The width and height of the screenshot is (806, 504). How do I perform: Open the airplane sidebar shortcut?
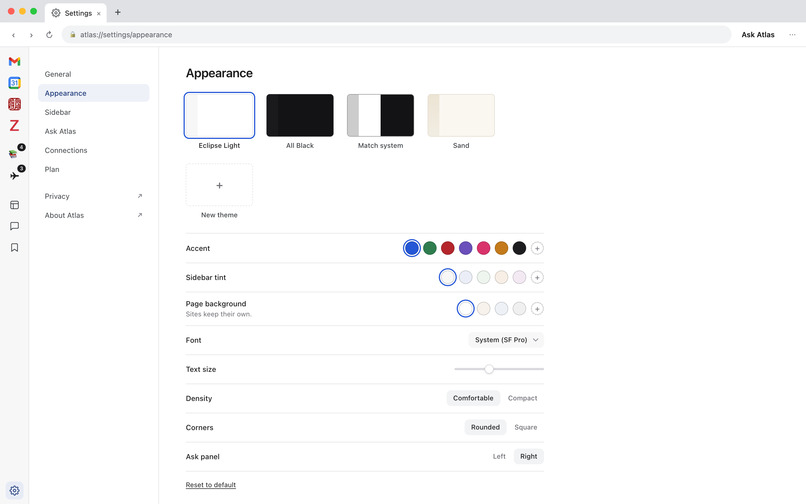pyautogui.click(x=14, y=175)
